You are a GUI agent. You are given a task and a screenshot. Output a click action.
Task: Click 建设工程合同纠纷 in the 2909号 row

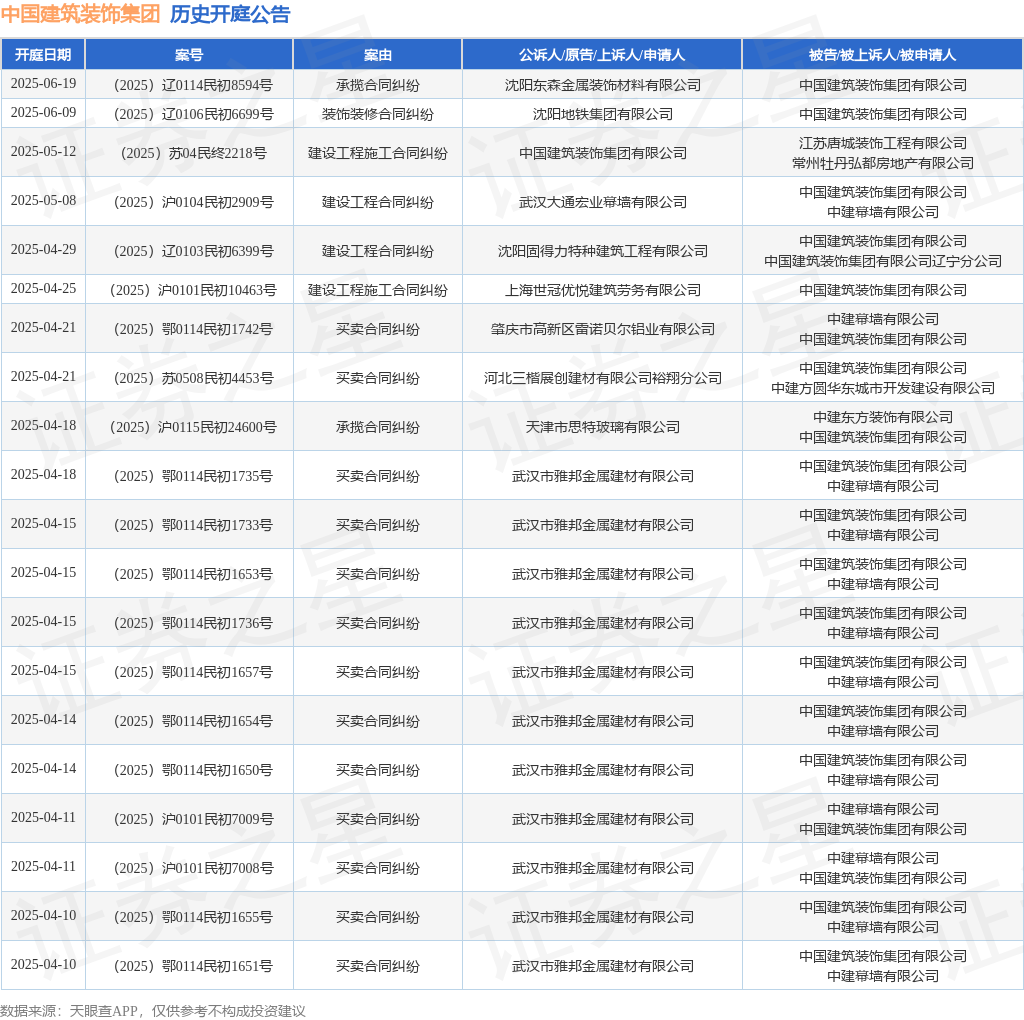pyautogui.click(x=377, y=202)
